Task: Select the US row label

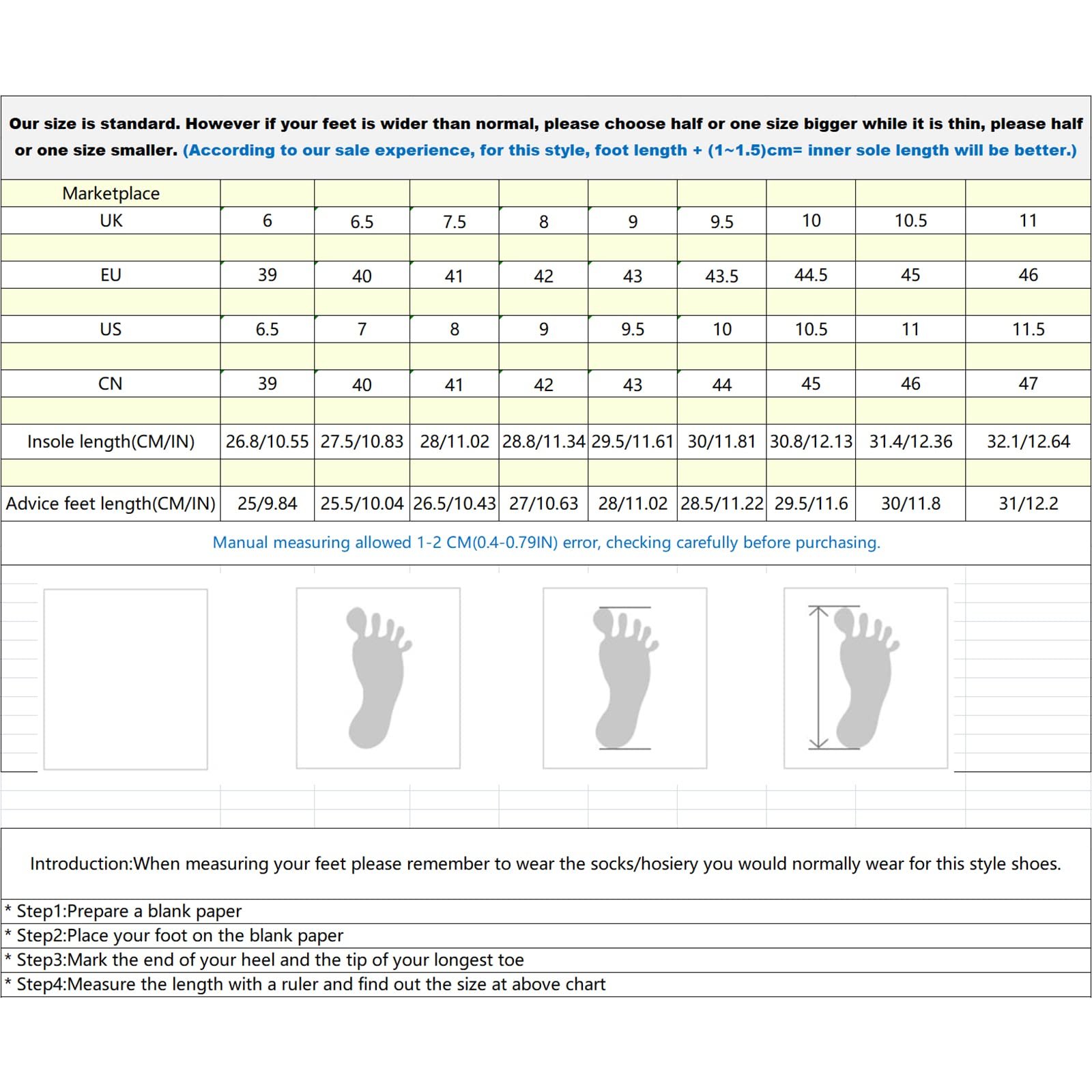Action: pos(111,329)
